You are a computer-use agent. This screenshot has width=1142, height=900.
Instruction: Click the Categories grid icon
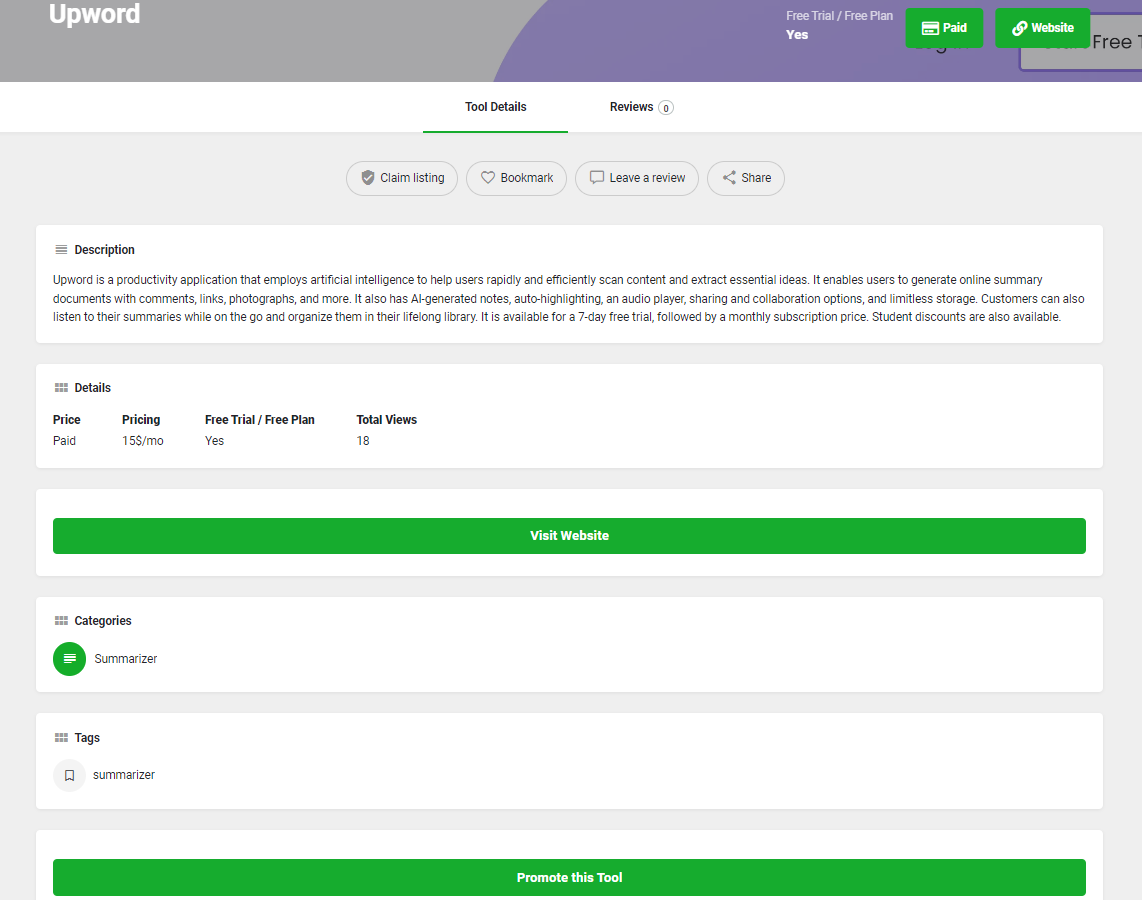tap(61, 621)
